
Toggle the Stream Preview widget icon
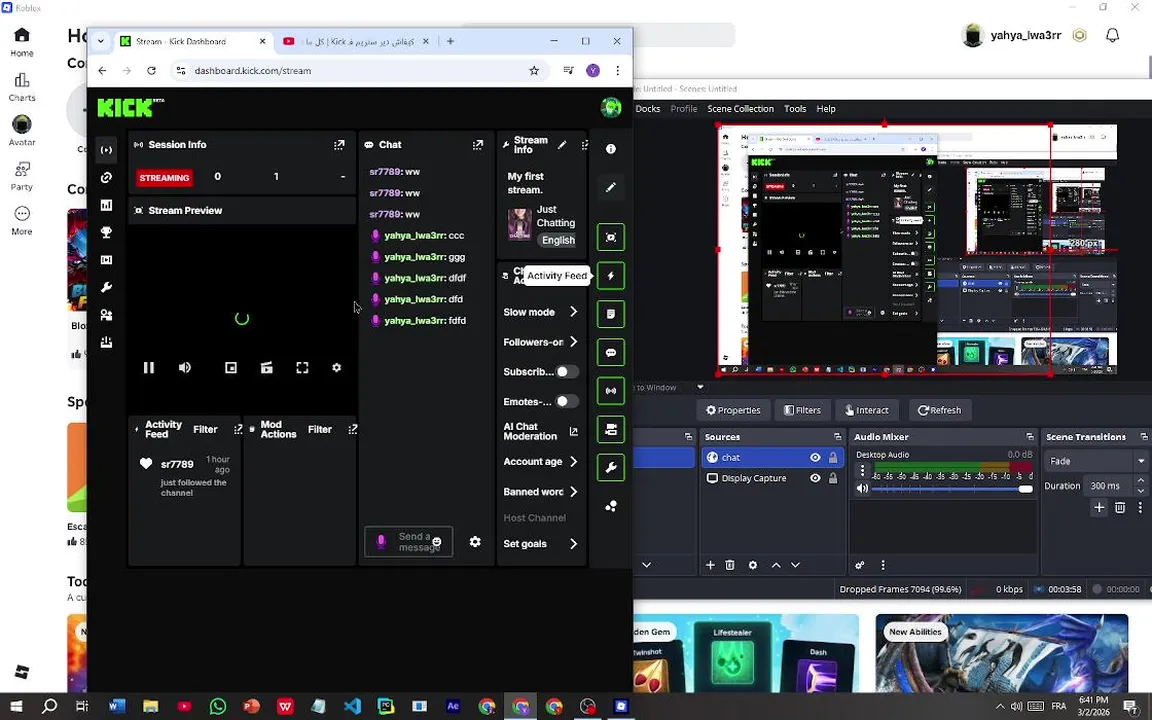(x=611, y=237)
